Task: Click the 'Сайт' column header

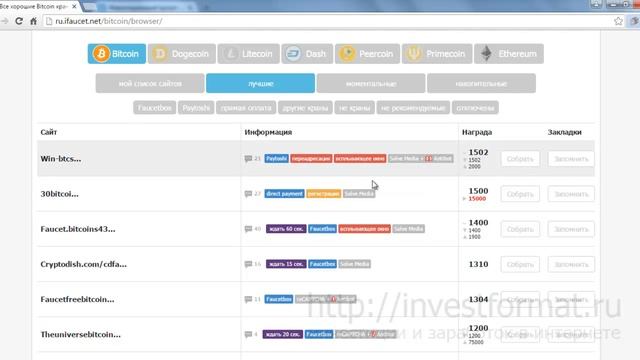Action: [49, 132]
